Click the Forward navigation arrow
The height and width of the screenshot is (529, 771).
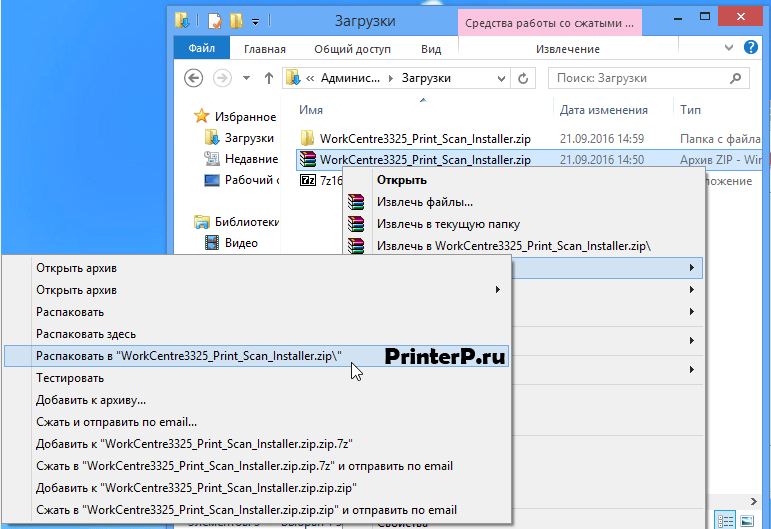222,78
